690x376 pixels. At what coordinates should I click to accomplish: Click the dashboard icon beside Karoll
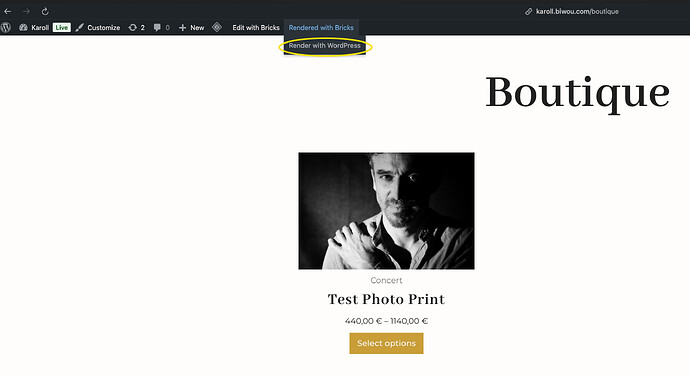pyautogui.click(x=23, y=27)
